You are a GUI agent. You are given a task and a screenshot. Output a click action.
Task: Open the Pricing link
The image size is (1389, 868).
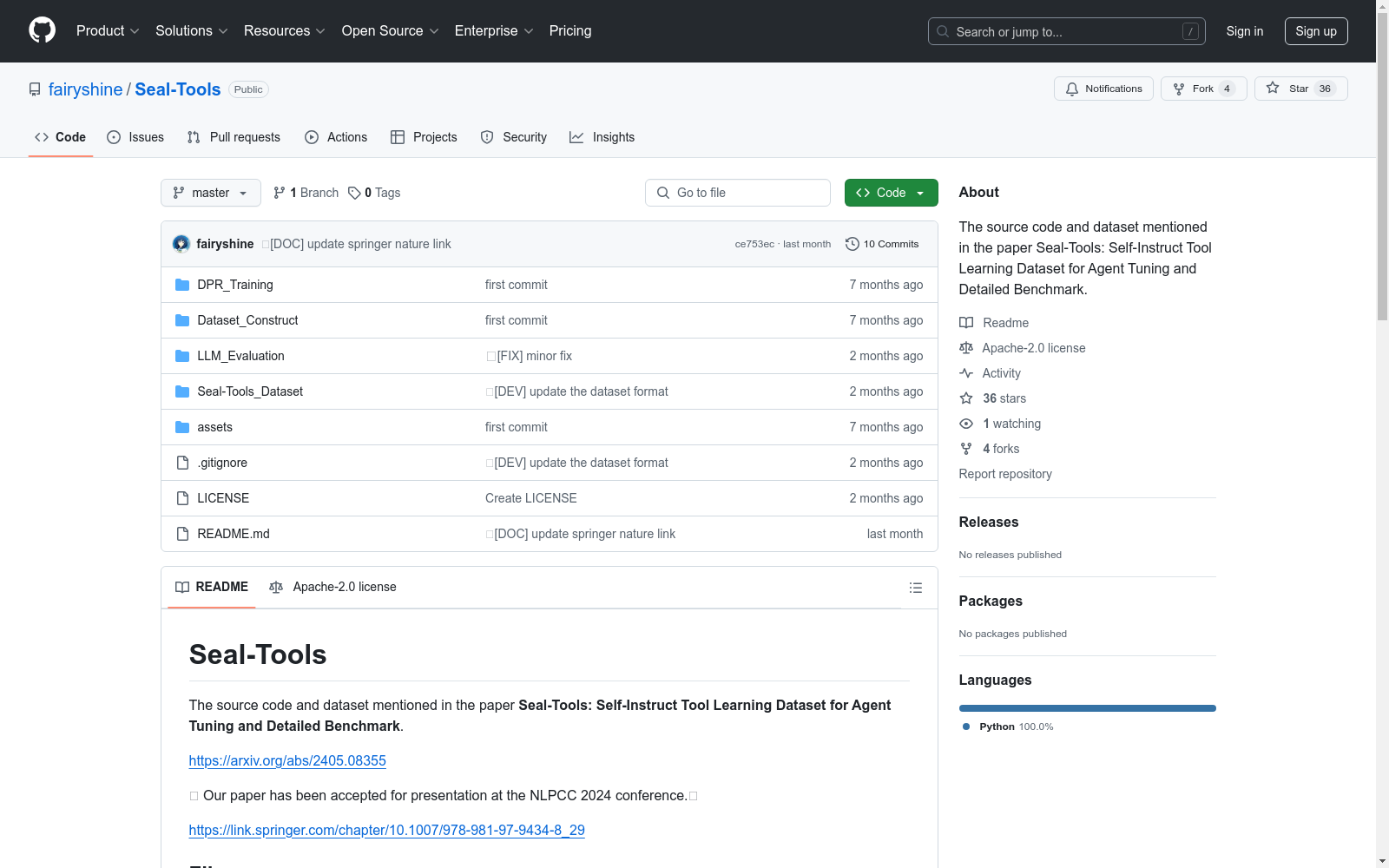(x=570, y=30)
